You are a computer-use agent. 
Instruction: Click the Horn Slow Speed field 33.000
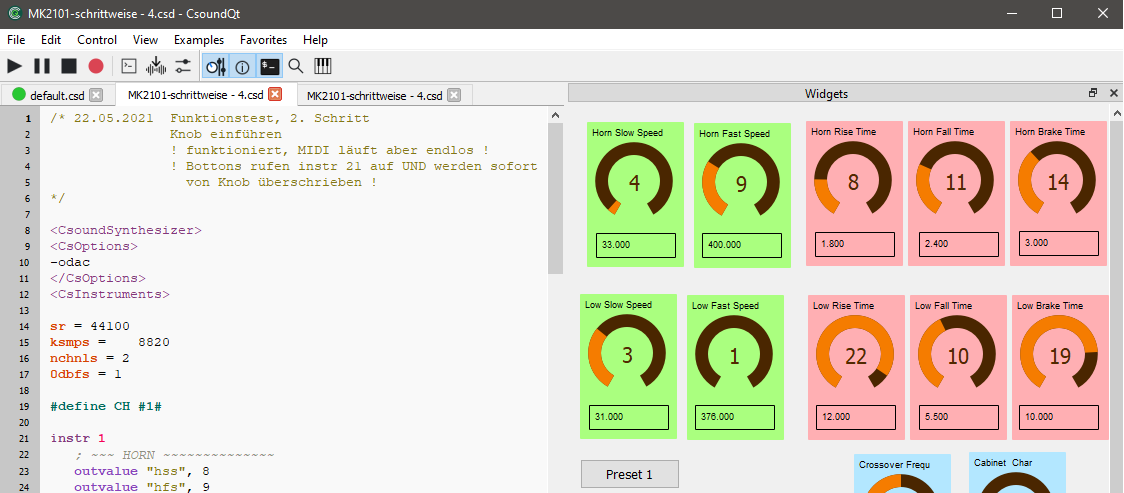click(636, 245)
